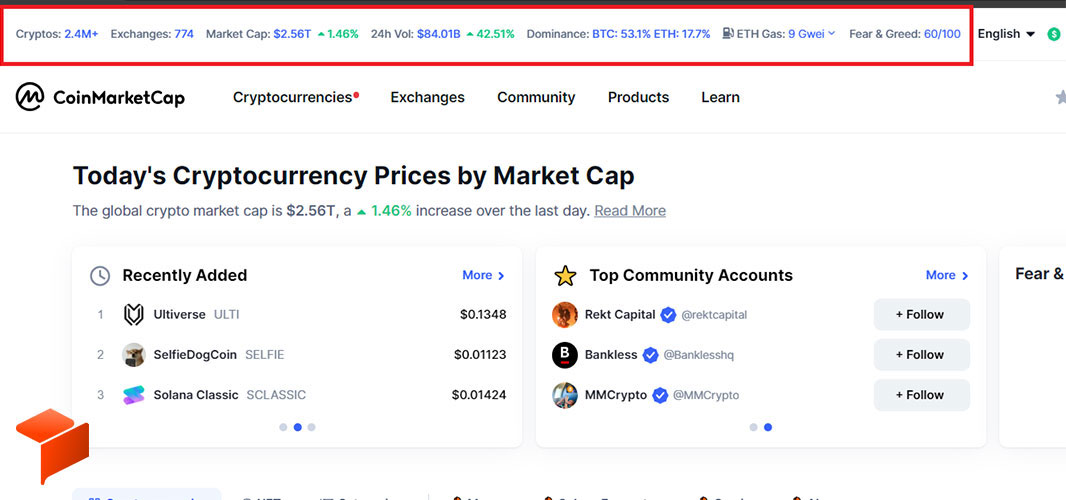
Task: Open the Read More link
Action: point(630,211)
